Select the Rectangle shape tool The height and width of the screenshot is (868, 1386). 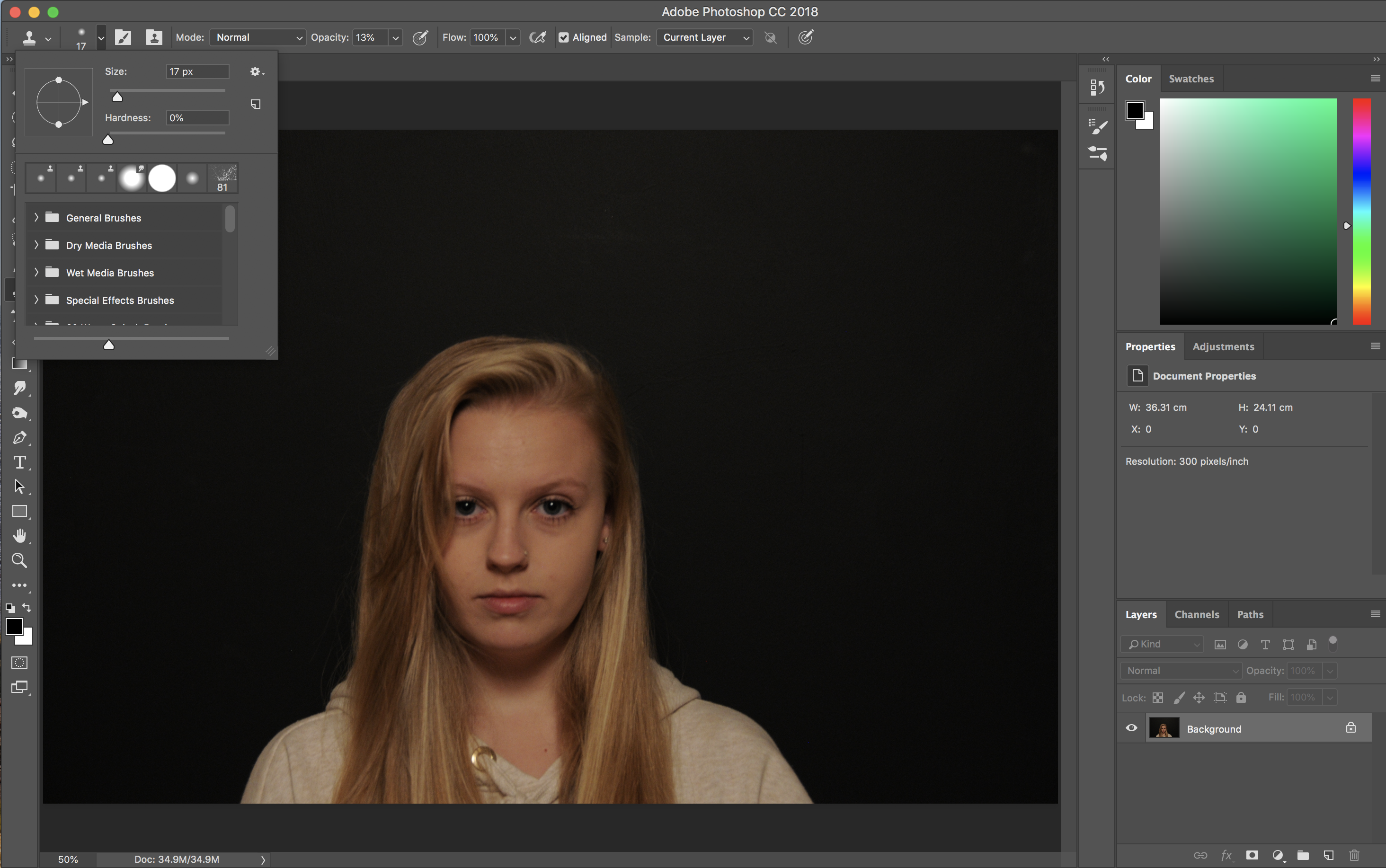click(19, 511)
